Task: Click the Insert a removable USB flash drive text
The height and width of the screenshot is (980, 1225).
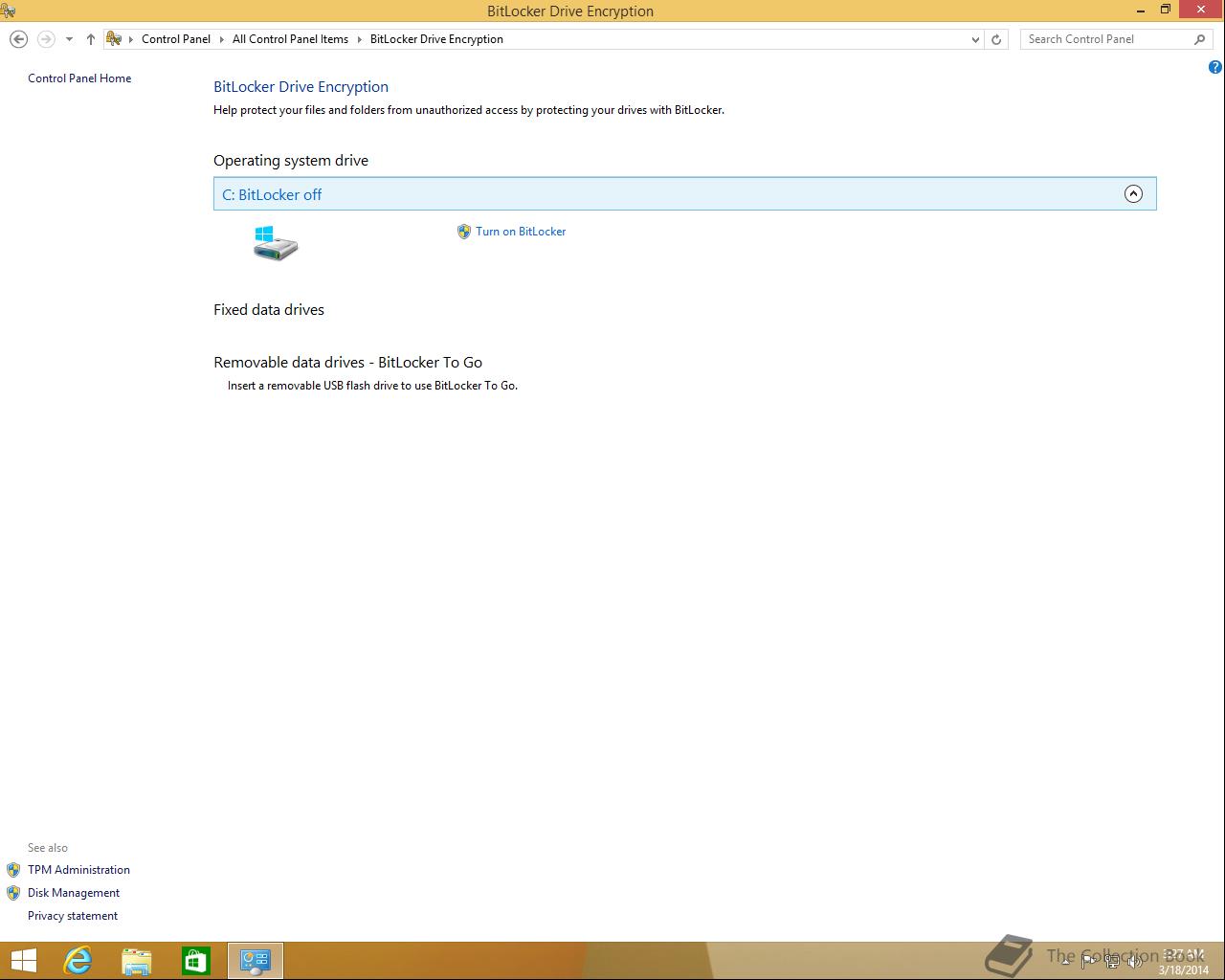Action: click(x=372, y=386)
